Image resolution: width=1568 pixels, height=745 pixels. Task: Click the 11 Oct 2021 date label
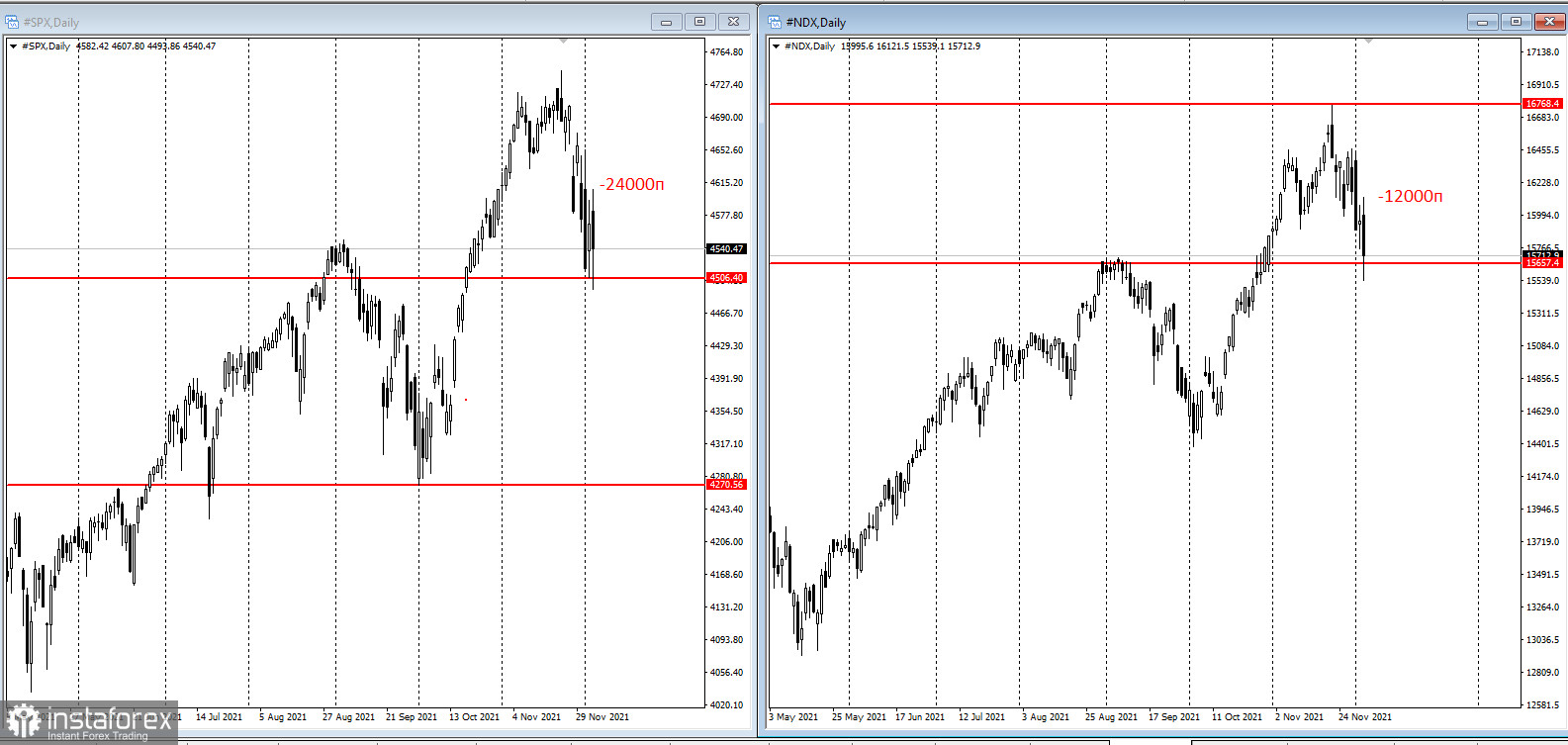click(x=1238, y=717)
